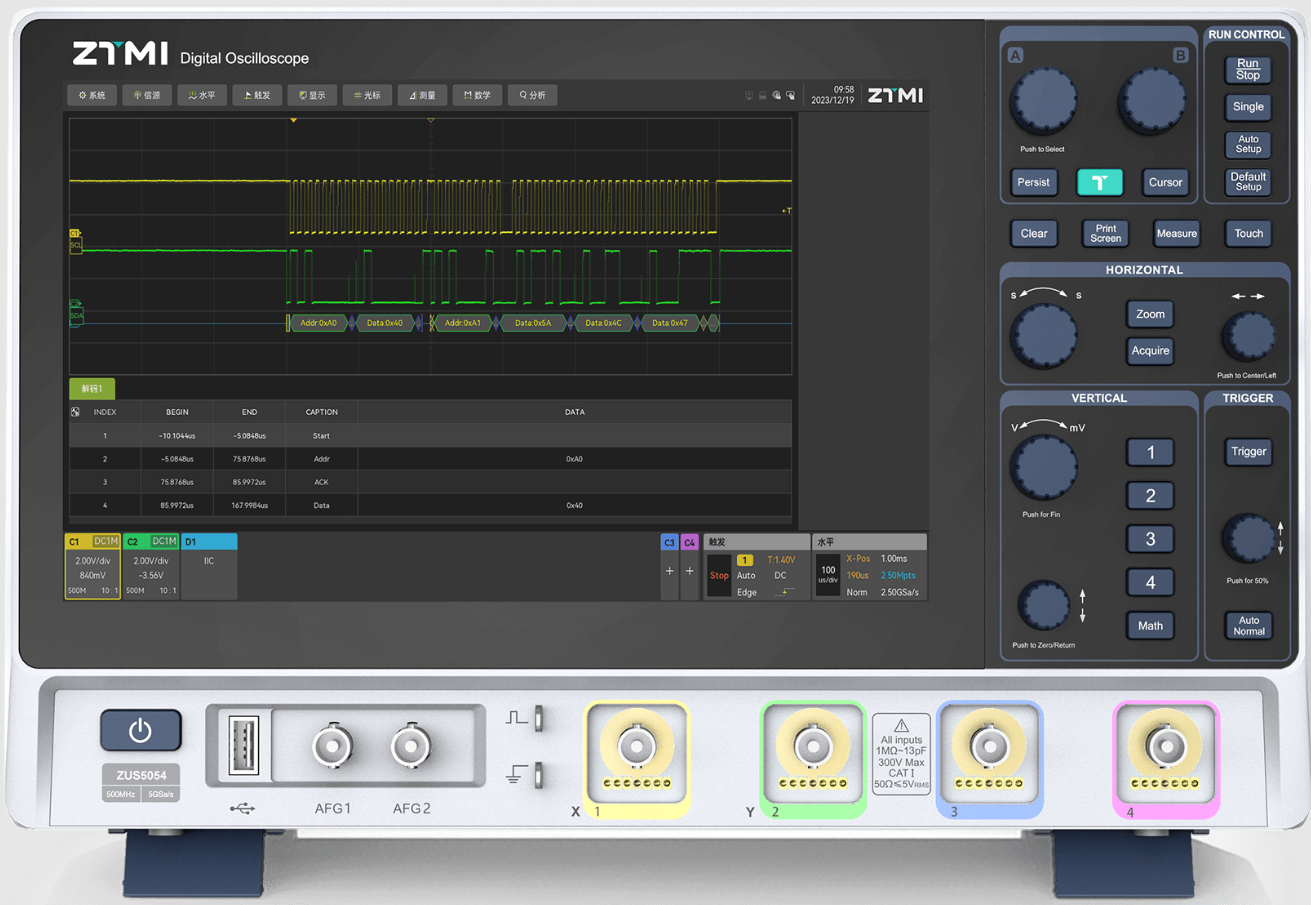1311x905 pixels.
Task: Open the 分析 analysis menu
Action: coord(532,96)
